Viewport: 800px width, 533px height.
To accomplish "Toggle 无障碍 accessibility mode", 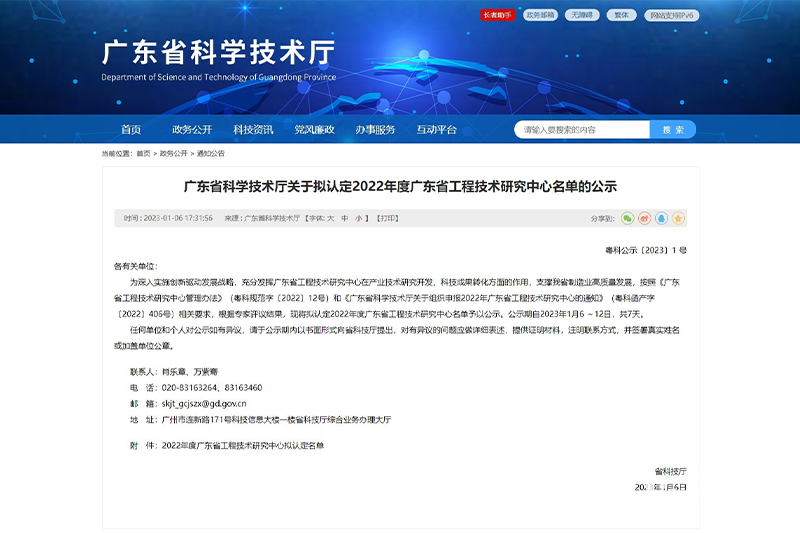I will [x=580, y=15].
